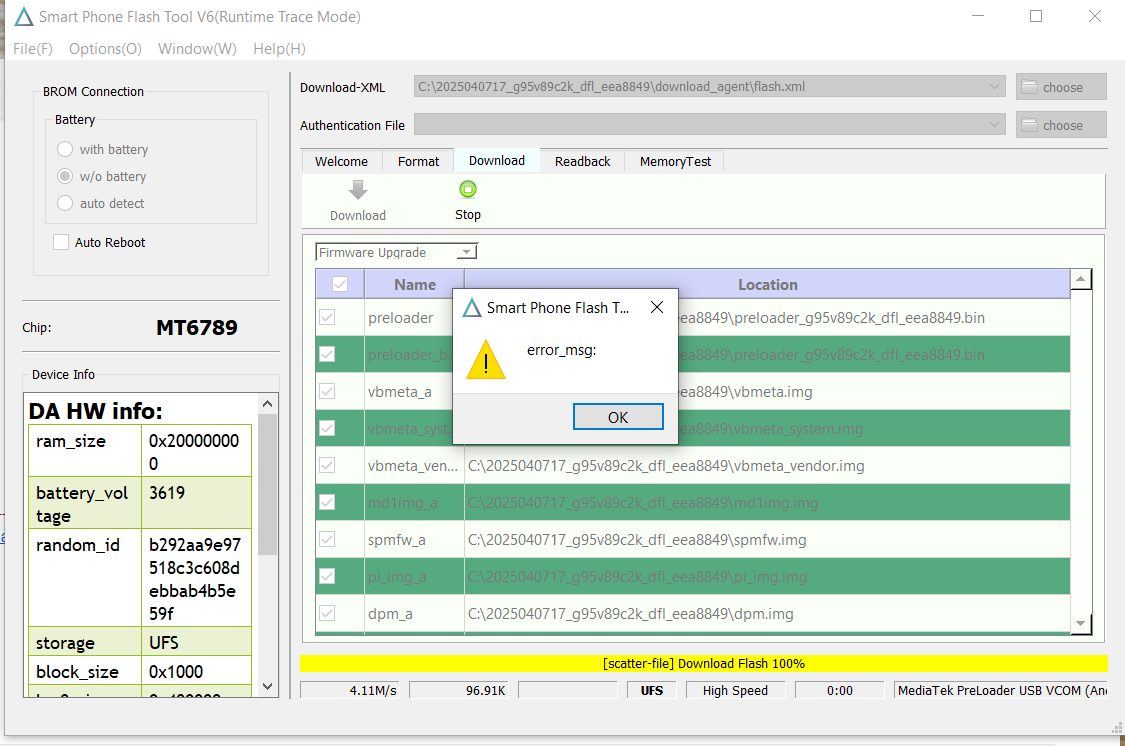Switch to the Download tab

click(x=496, y=161)
